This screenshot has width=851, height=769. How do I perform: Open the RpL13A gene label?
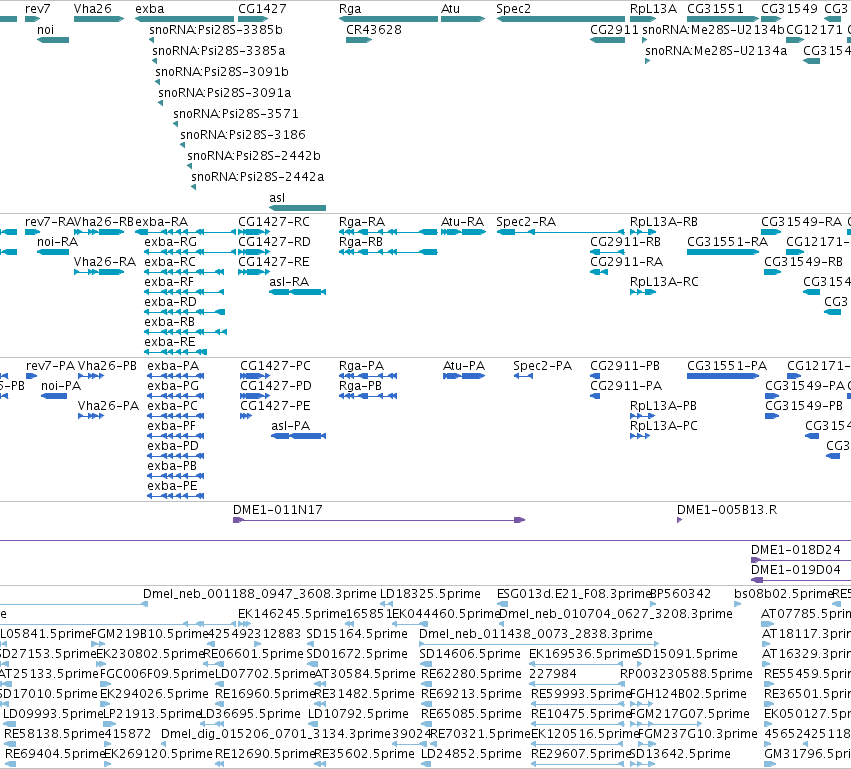click(x=653, y=9)
